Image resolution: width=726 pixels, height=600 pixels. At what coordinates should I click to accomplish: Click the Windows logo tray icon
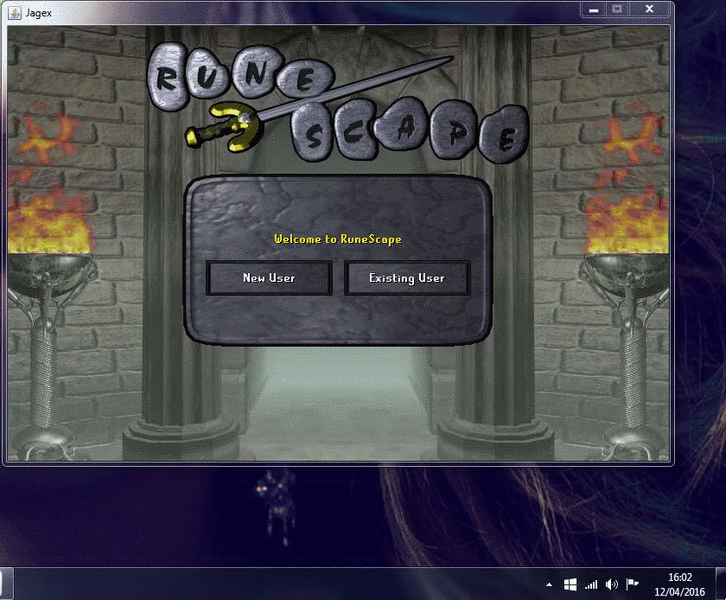click(x=570, y=585)
